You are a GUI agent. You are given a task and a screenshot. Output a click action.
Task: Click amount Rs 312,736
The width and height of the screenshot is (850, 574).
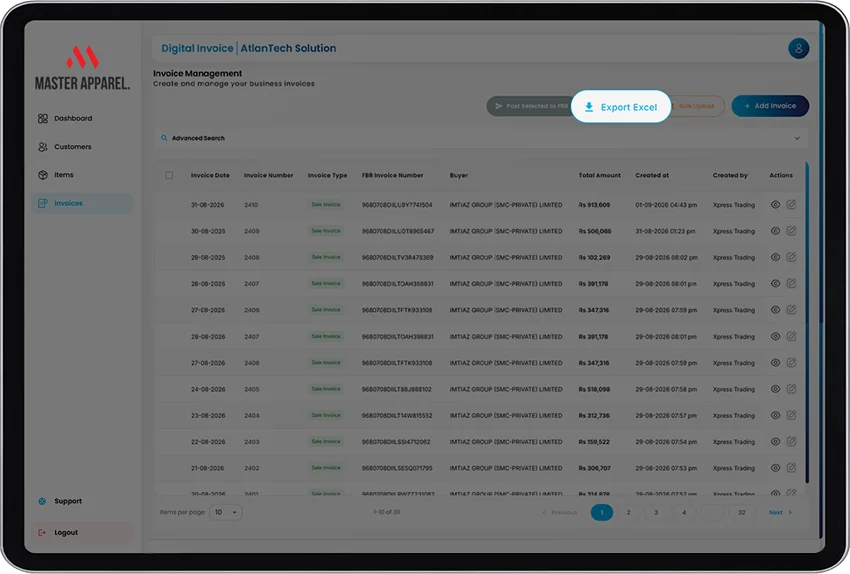[594, 416]
